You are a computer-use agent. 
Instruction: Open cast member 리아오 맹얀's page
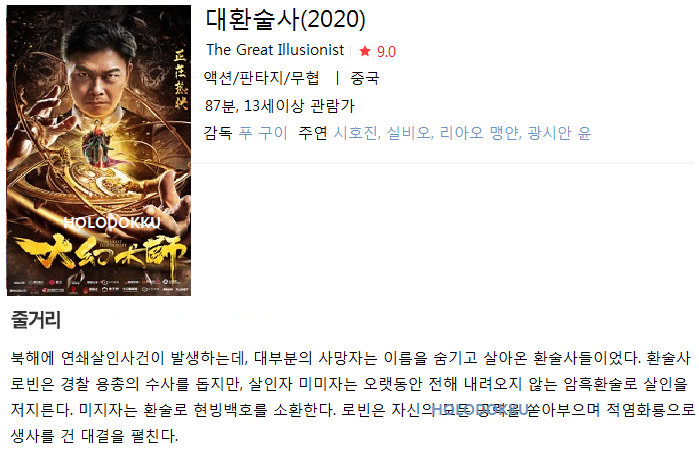[x=480, y=133]
